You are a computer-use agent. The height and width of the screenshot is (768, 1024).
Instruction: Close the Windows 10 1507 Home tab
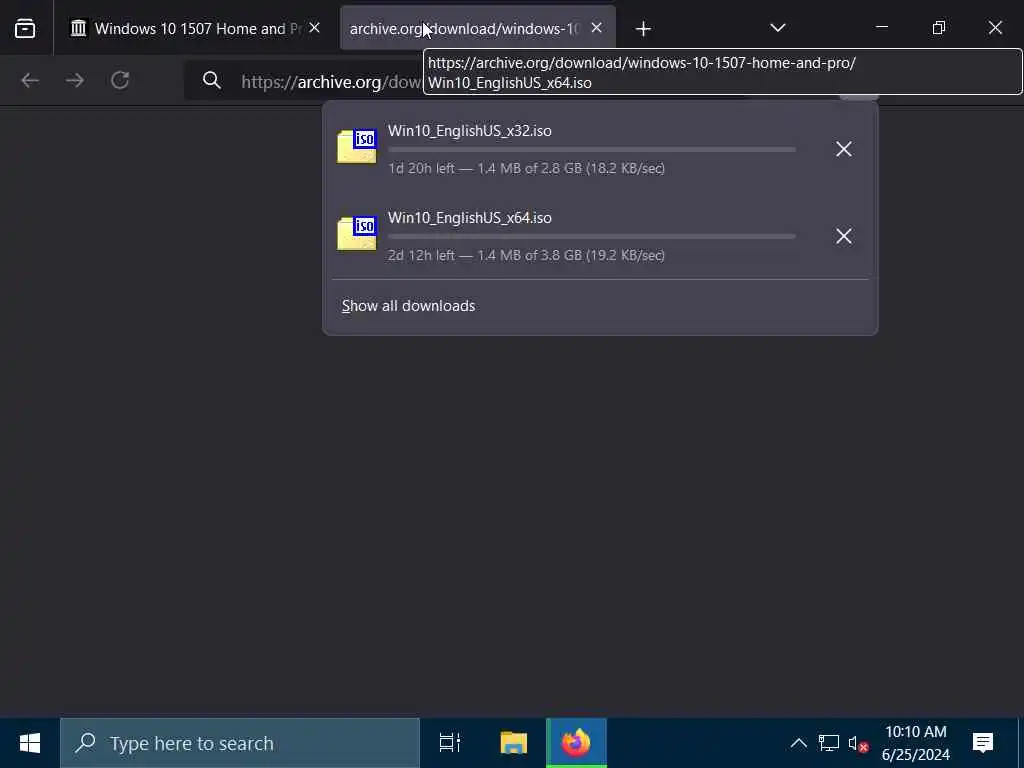click(314, 28)
